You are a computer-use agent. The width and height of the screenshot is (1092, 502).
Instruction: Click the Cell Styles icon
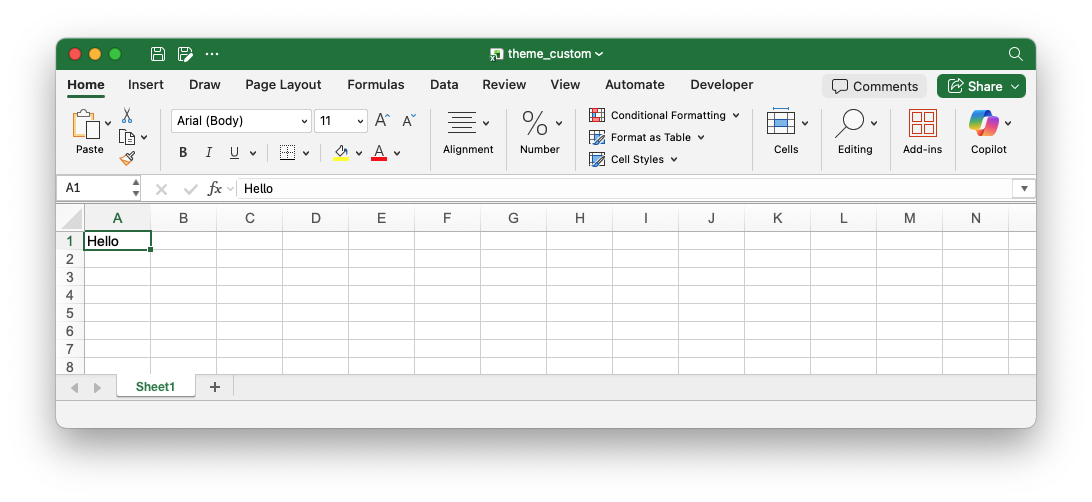[x=597, y=159]
